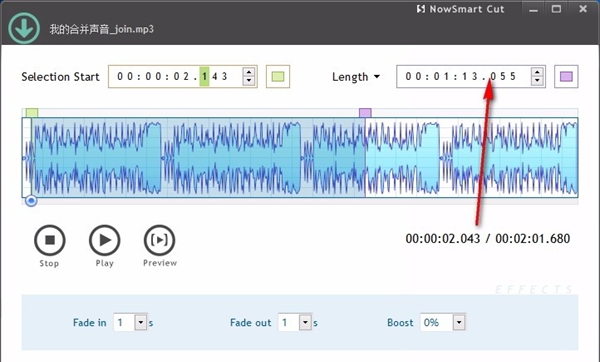Click the unselected waveform region on right
This screenshot has height=362, width=600.
471,157
